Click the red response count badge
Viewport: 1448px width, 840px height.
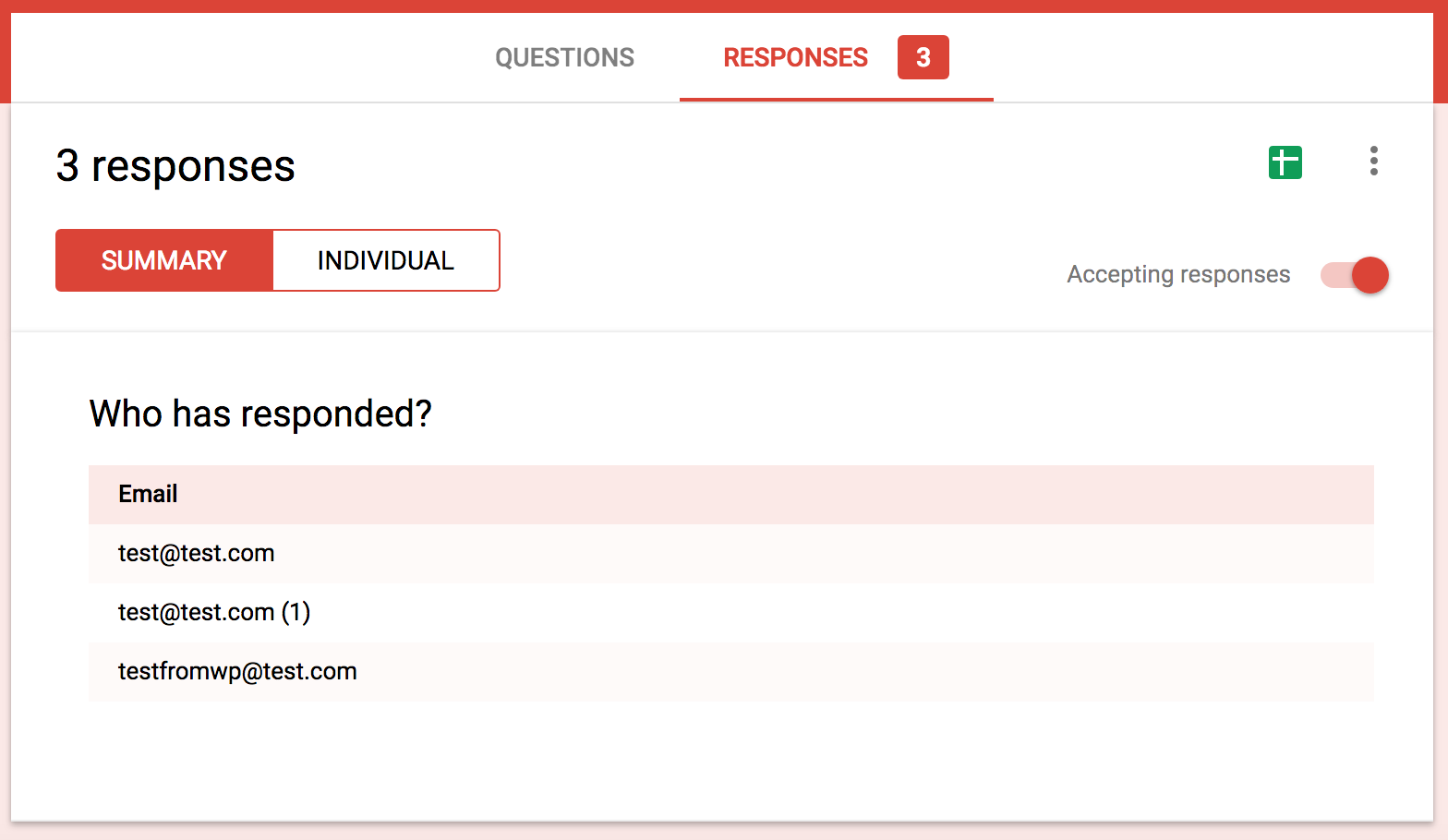[923, 58]
